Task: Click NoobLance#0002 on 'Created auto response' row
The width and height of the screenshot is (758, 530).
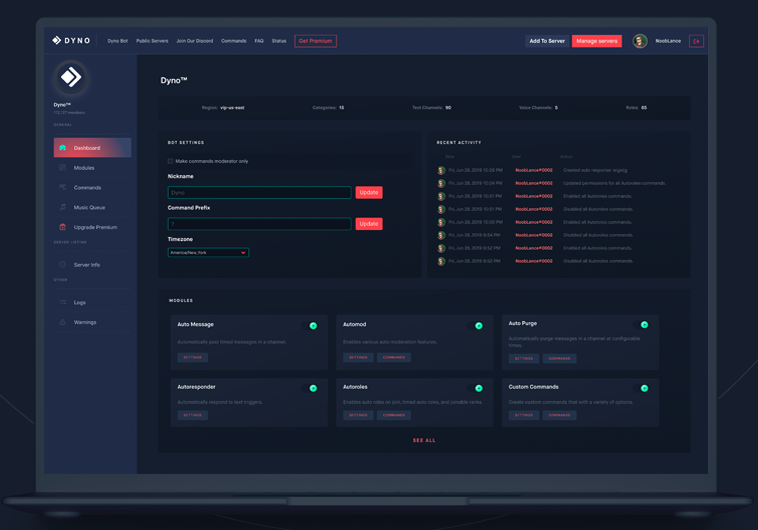Action: pyautogui.click(x=534, y=170)
